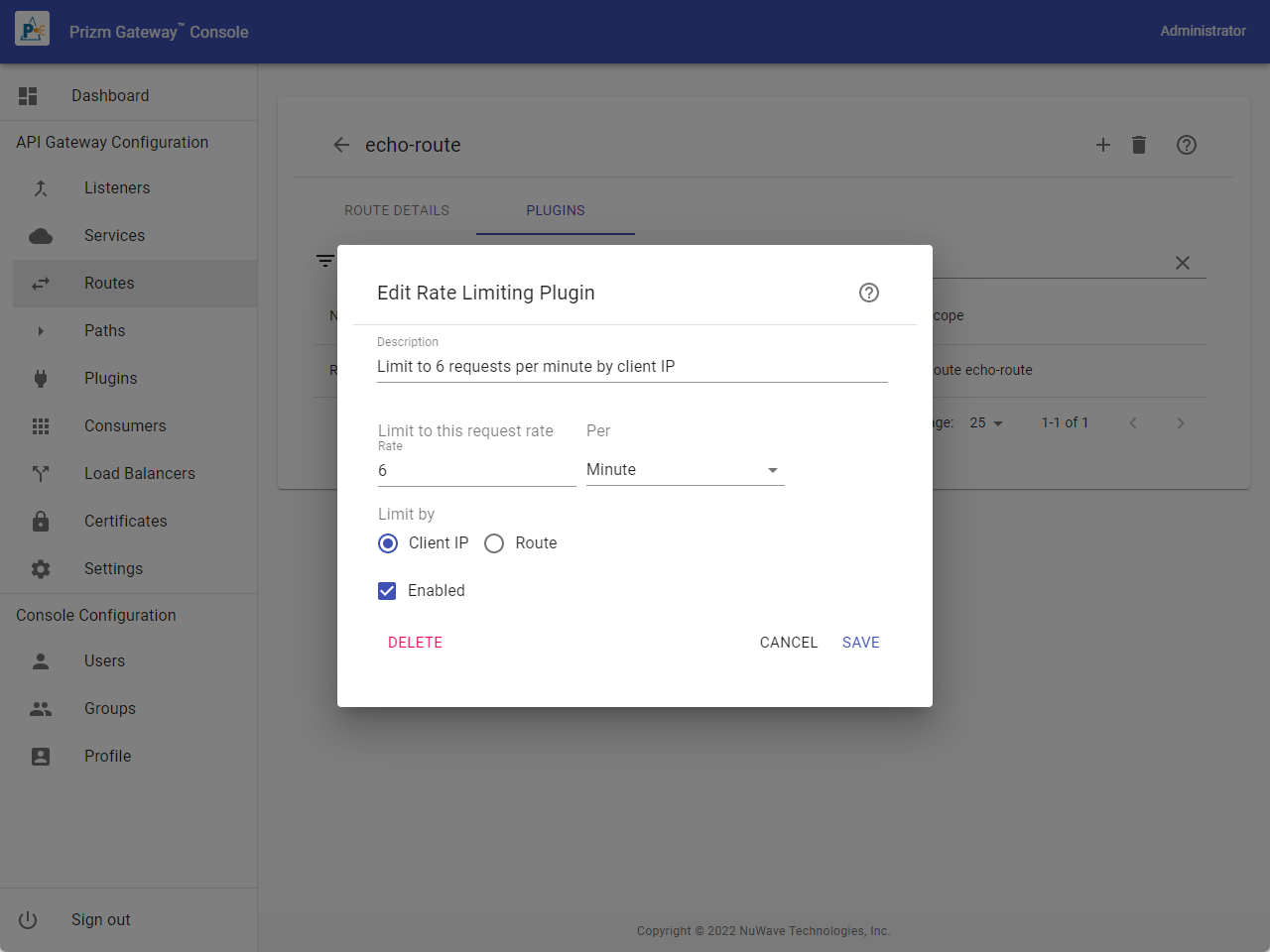This screenshot has width=1270, height=952.
Task: Switch to the Route Details tab
Action: tap(397, 210)
